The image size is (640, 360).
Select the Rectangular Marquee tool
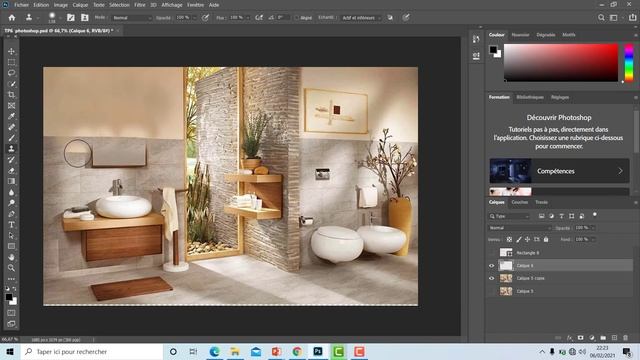click(11, 62)
